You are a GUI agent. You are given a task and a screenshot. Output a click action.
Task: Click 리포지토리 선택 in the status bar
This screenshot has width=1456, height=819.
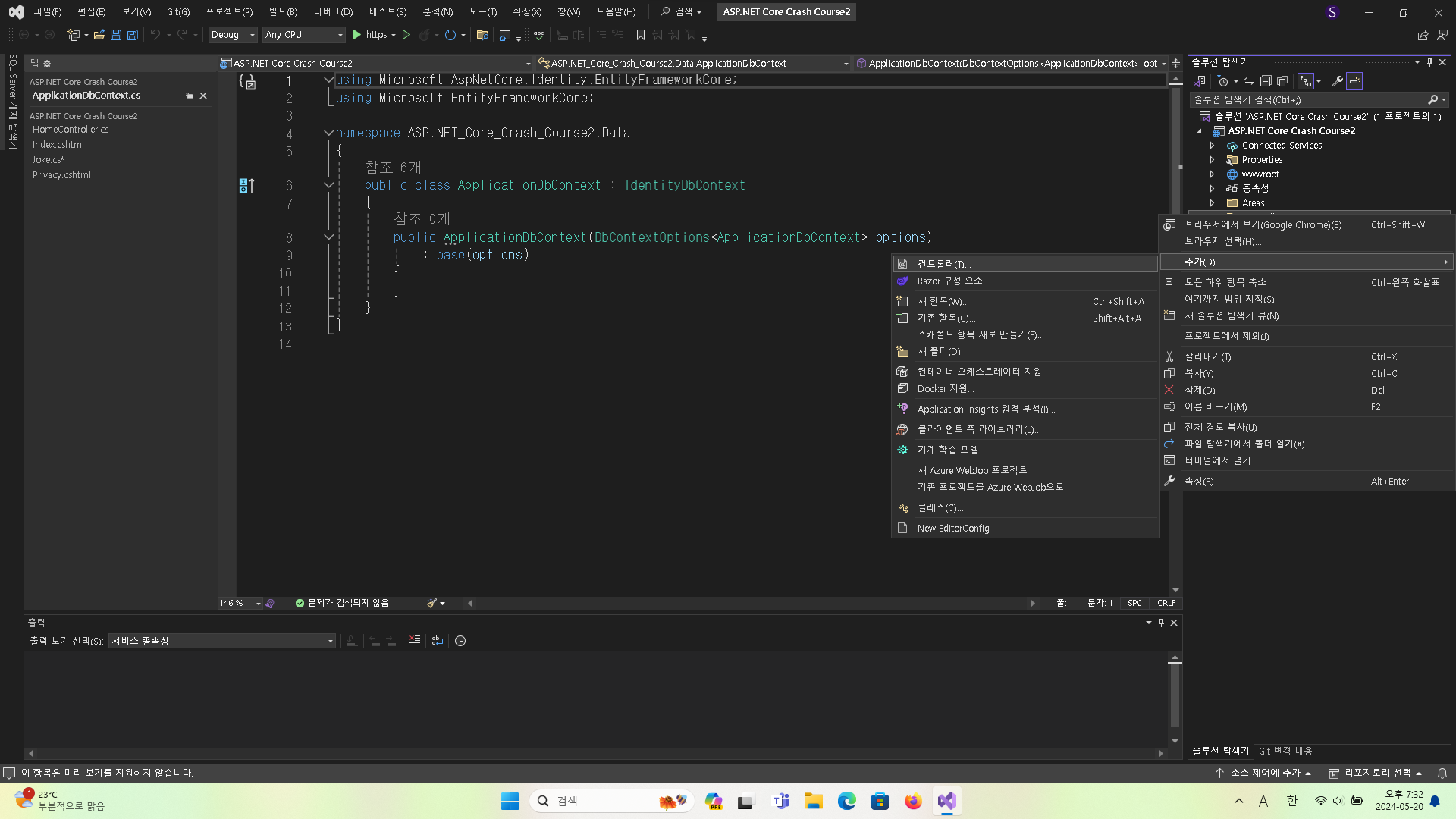coord(1375,773)
